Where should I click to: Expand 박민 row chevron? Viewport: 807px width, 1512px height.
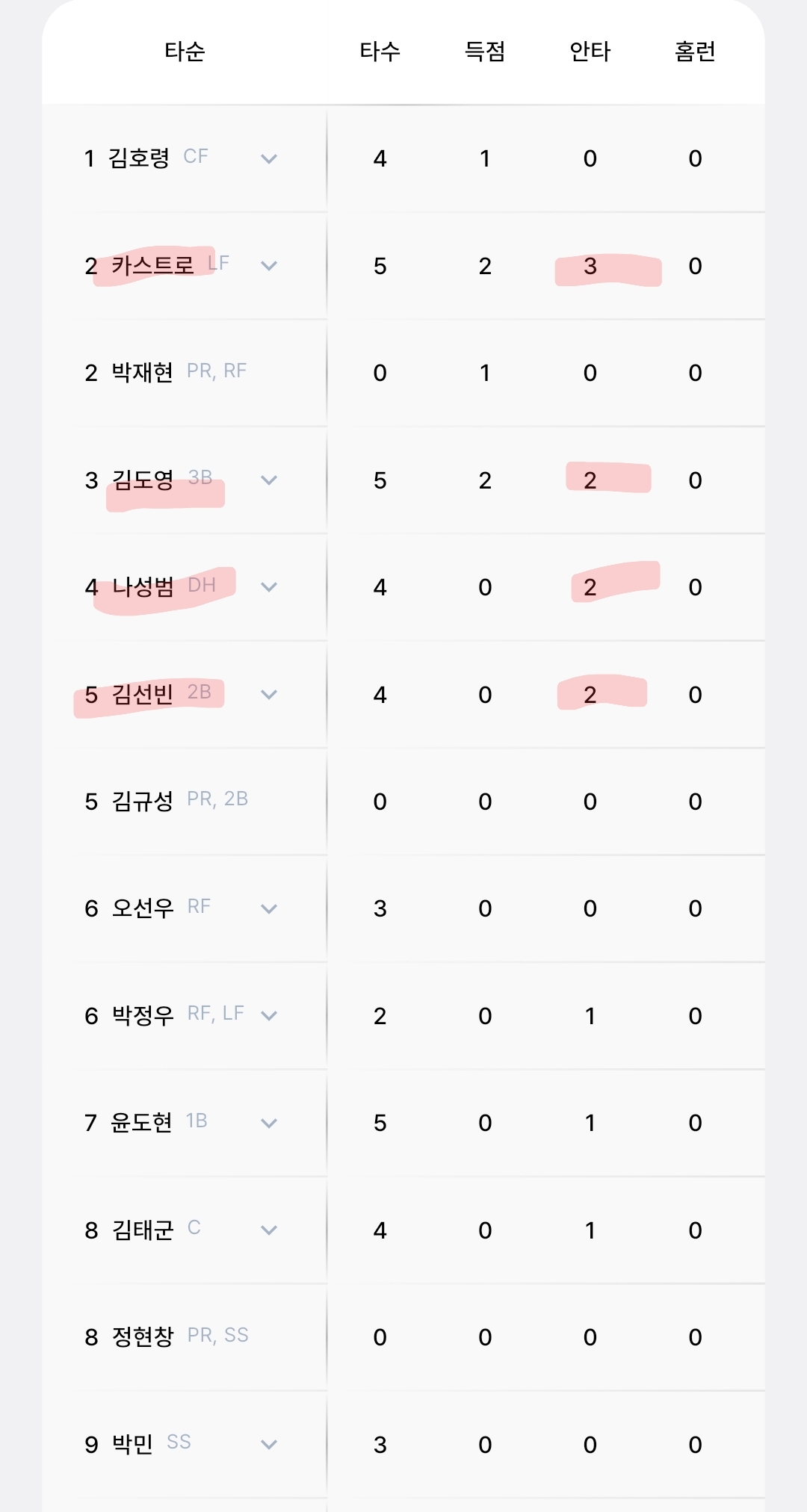269,1445
